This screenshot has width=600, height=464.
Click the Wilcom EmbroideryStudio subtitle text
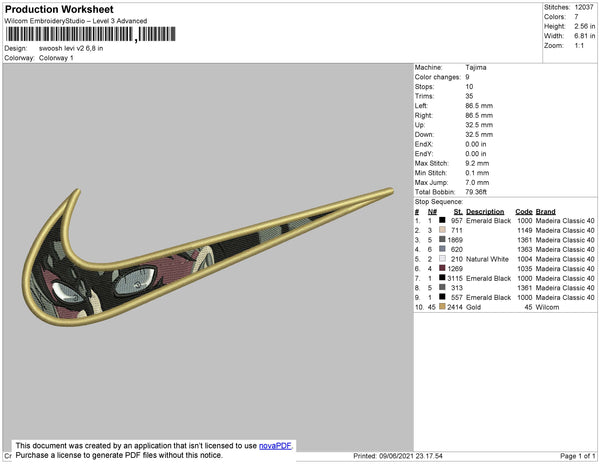[76, 21]
